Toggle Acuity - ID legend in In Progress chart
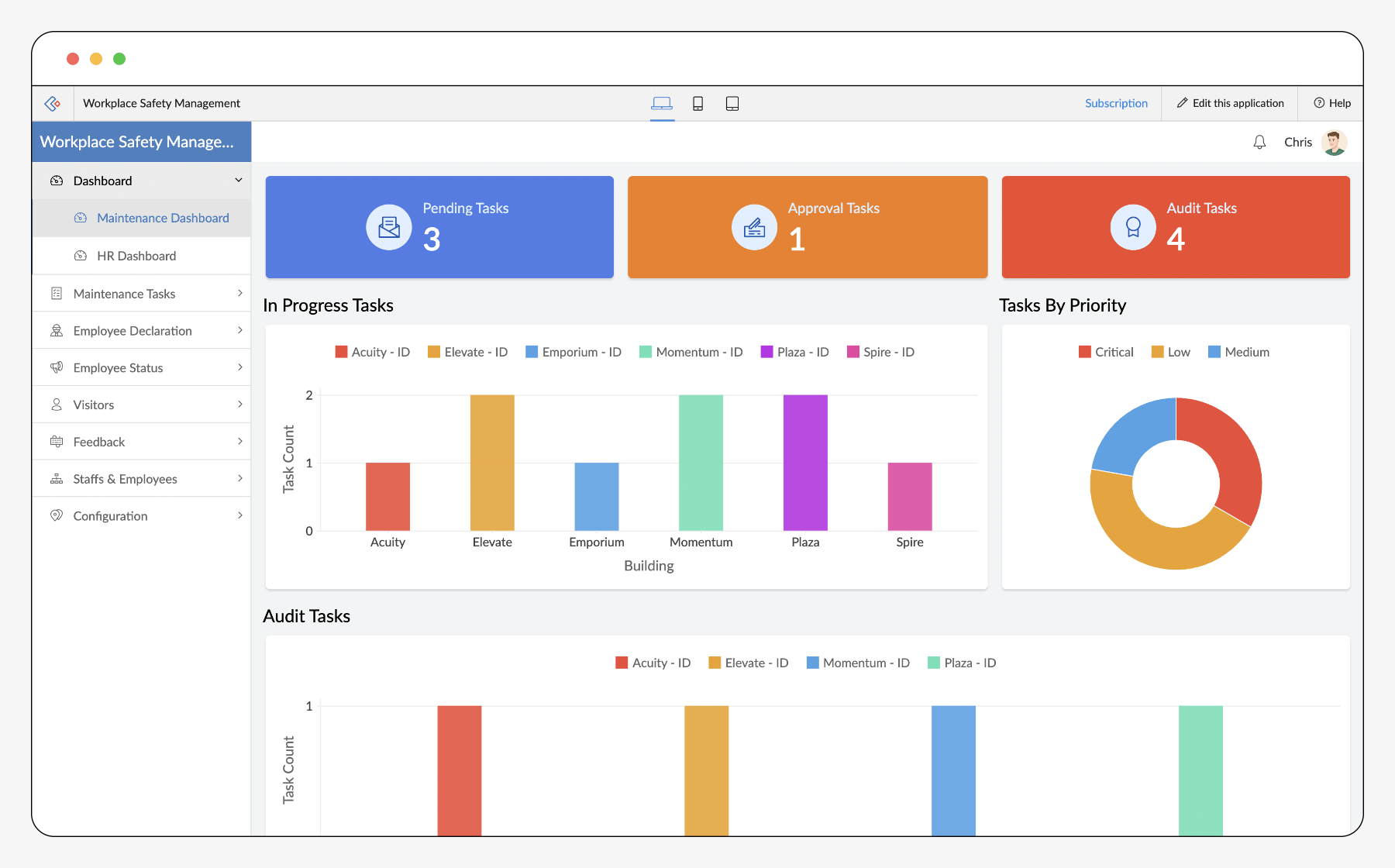This screenshot has height=868, width=1395. [372, 352]
